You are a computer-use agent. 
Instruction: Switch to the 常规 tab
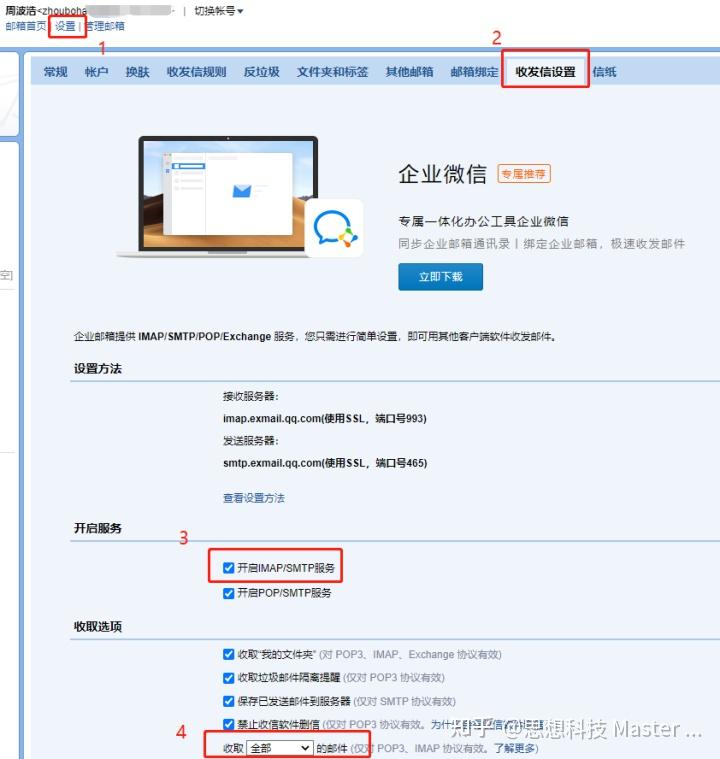[56, 72]
